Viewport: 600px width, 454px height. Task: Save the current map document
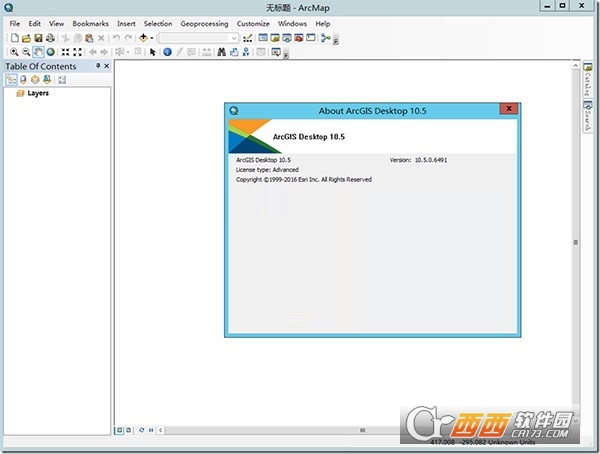tap(38, 38)
